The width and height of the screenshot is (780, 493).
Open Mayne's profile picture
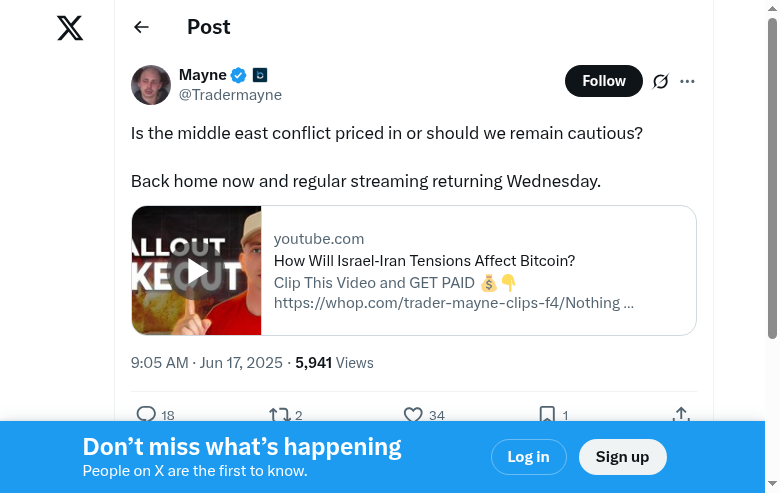(151, 85)
